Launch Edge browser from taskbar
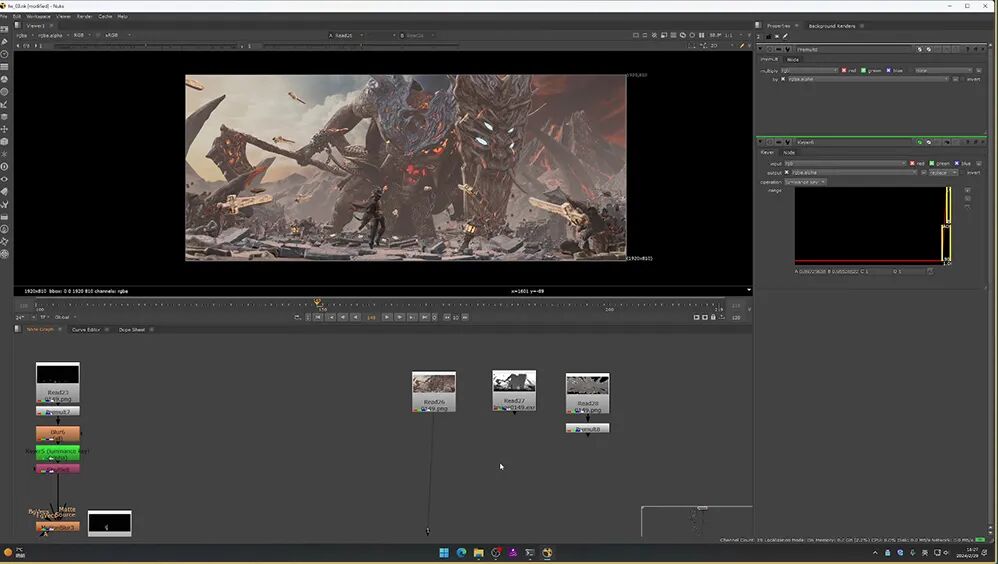The image size is (998, 564). coord(461,553)
